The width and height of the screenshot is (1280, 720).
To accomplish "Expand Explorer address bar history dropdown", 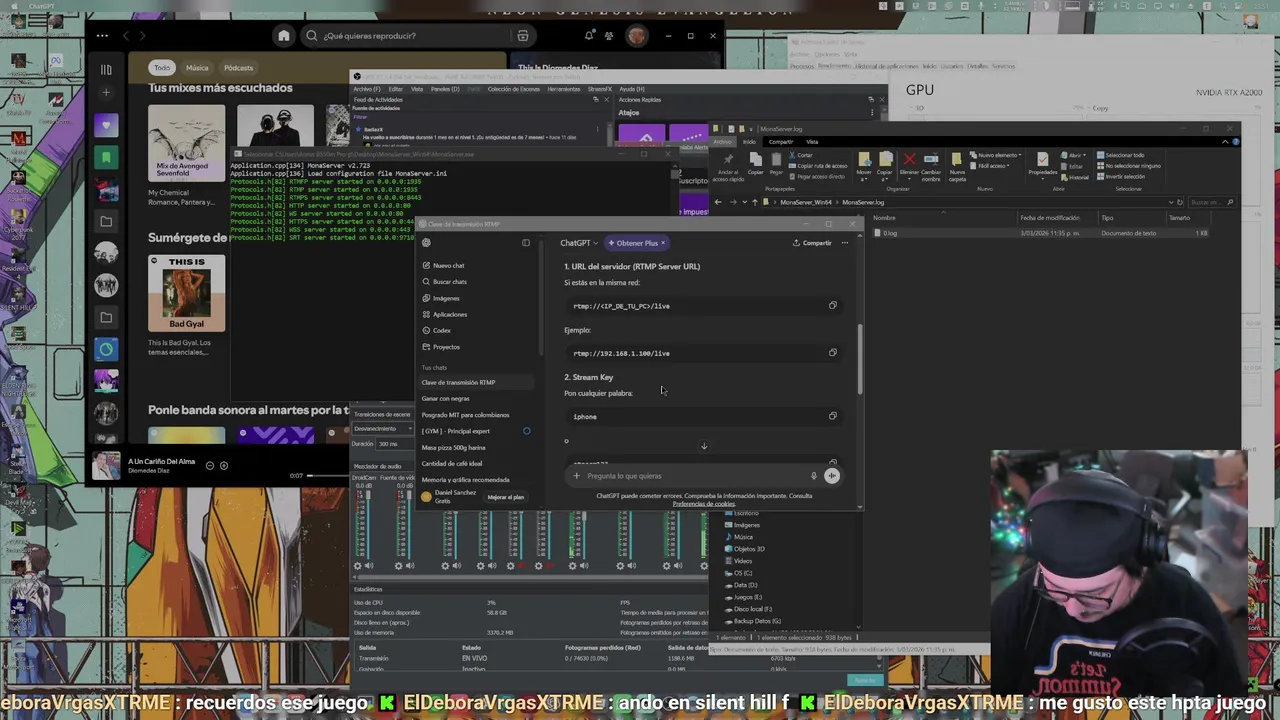I will [x=1171, y=202].
